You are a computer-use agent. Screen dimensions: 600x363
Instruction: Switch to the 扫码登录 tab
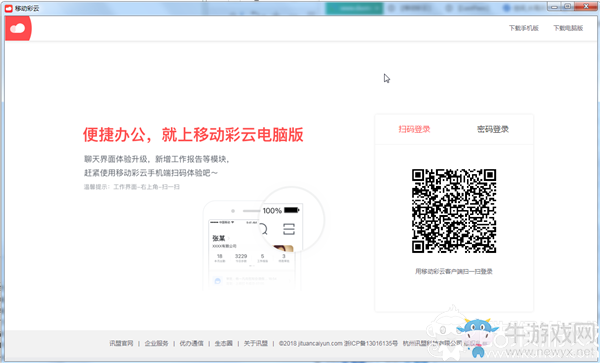coord(414,129)
